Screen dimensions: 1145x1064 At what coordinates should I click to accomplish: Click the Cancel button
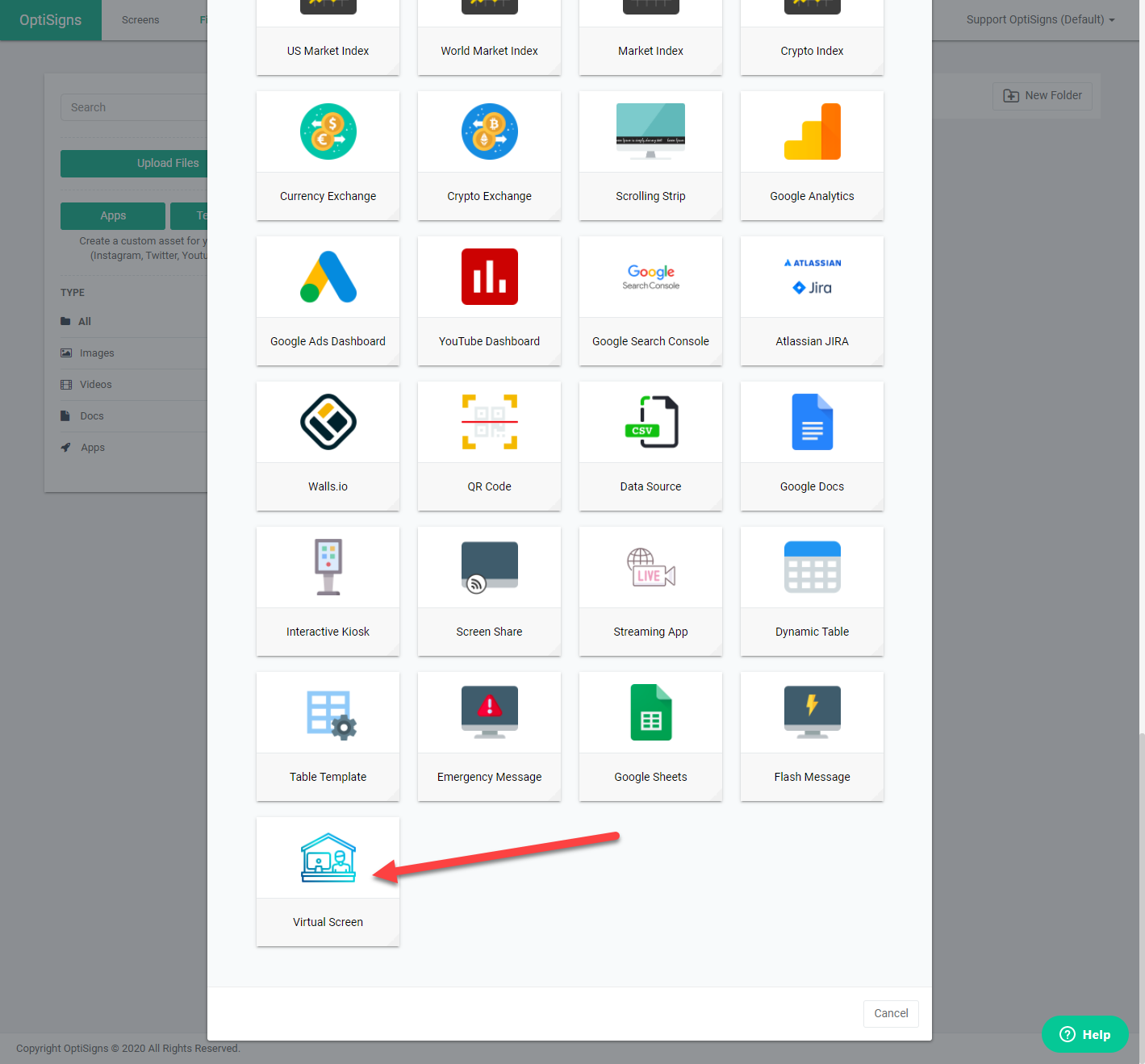pos(891,1013)
